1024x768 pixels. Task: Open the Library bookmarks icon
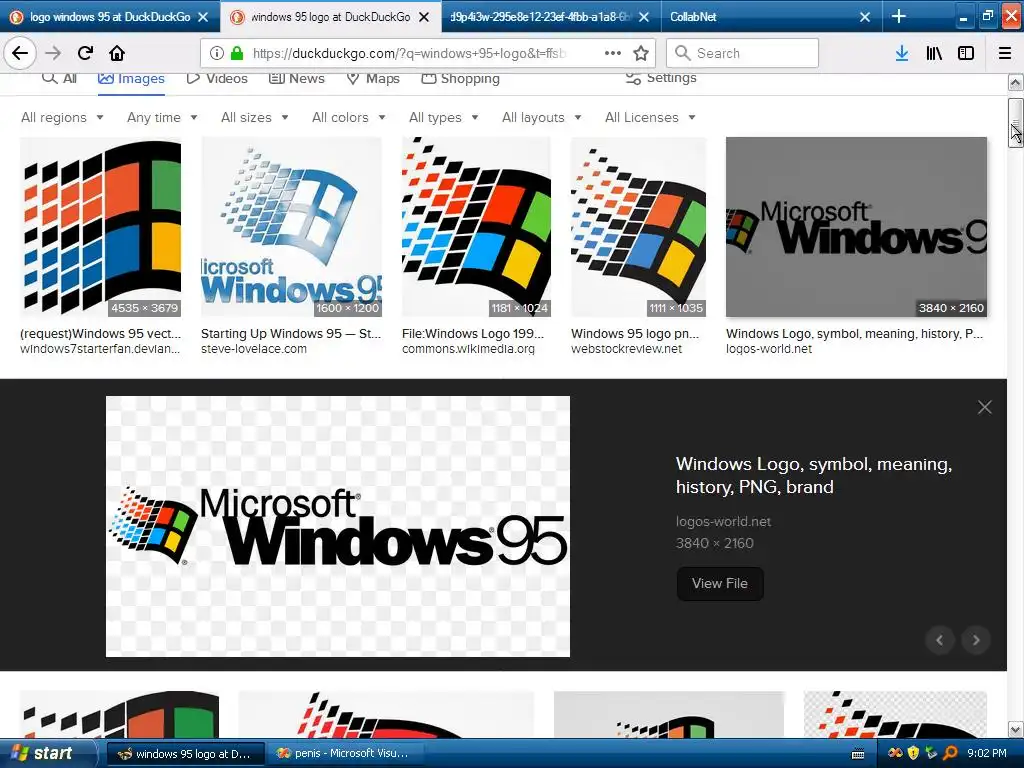point(935,54)
